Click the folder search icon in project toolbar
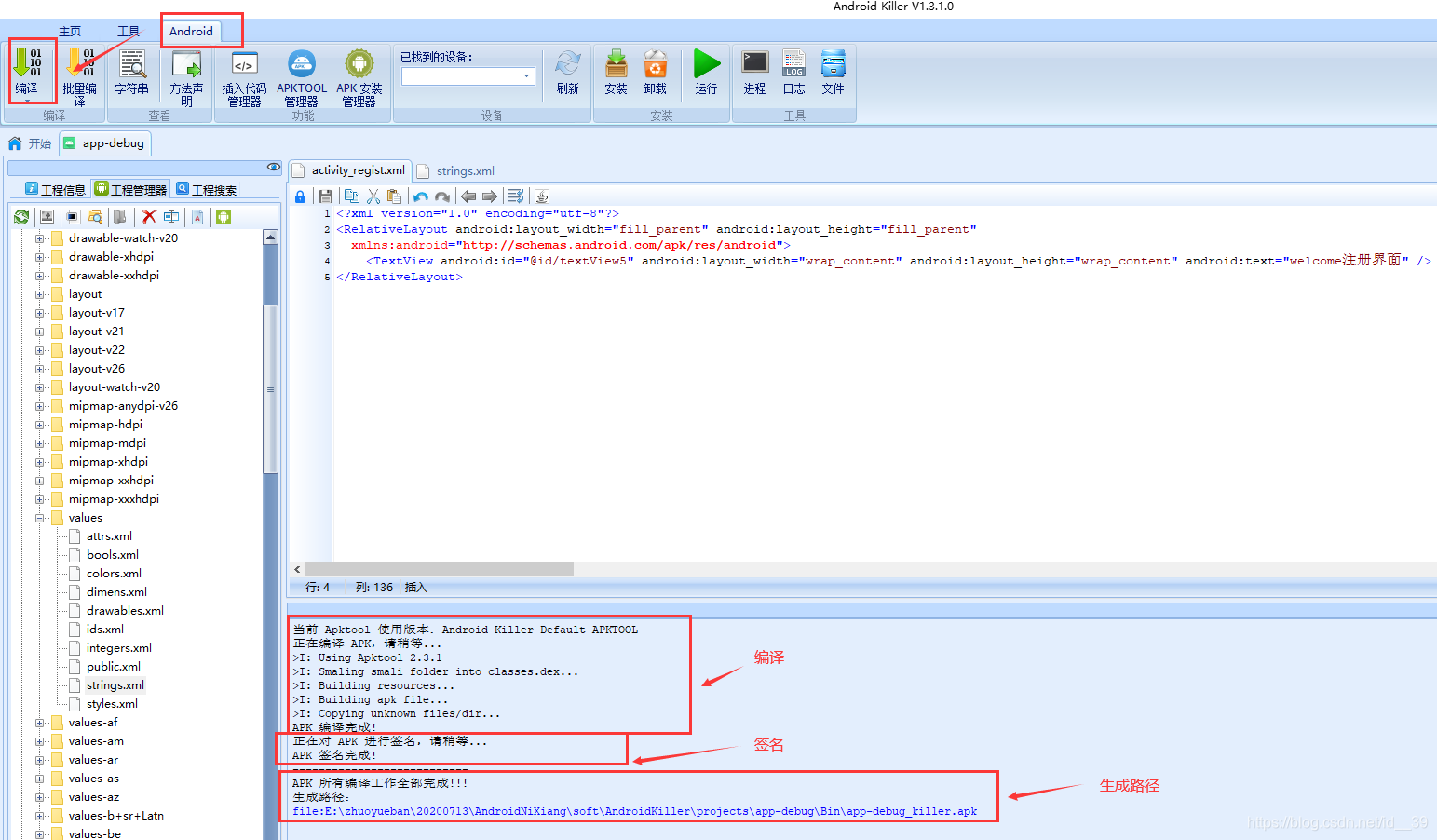Image resolution: width=1437 pixels, height=840 pixels. click(x=95, y=217)
